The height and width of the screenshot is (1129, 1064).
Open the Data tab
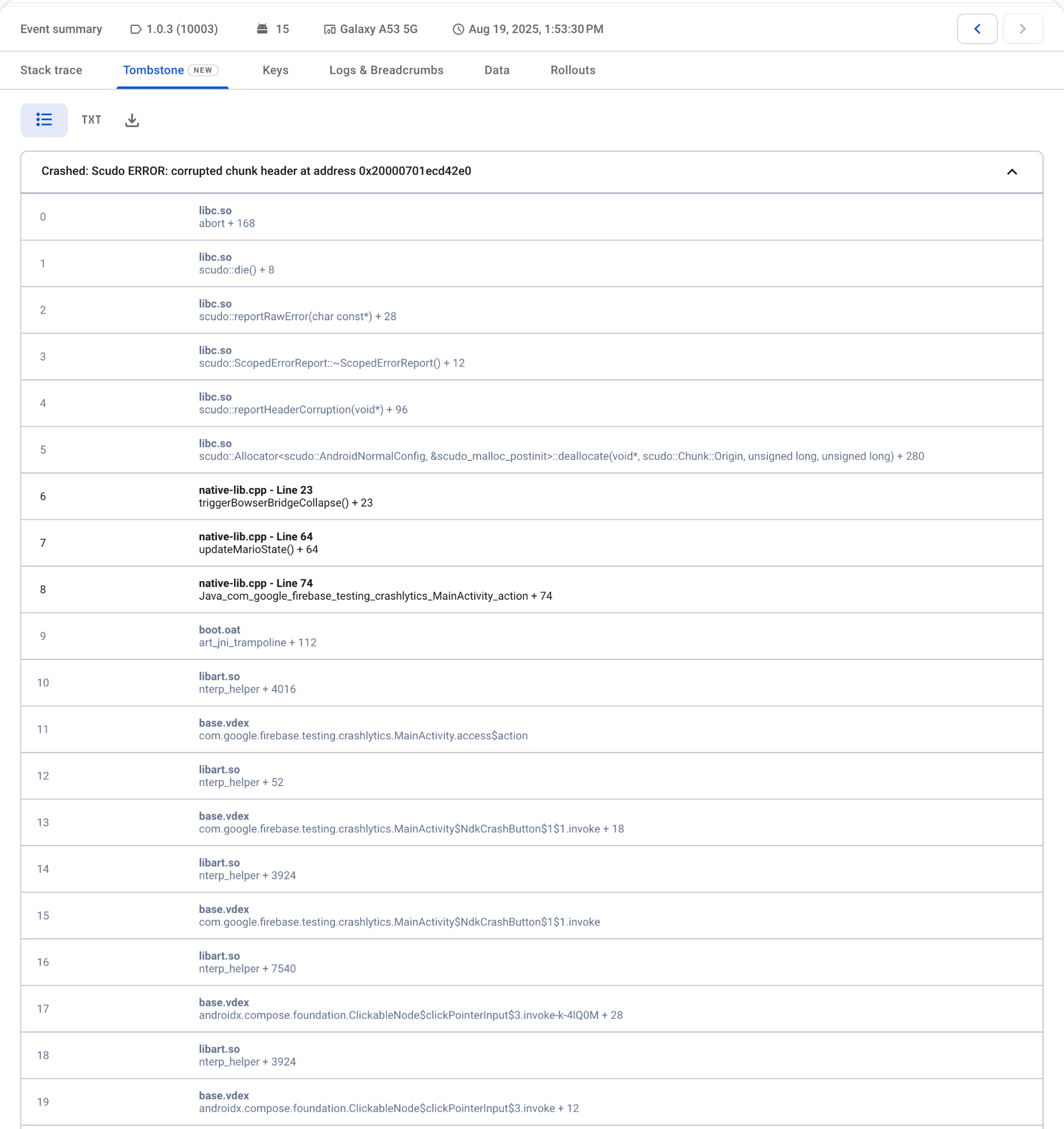point(497,70)
